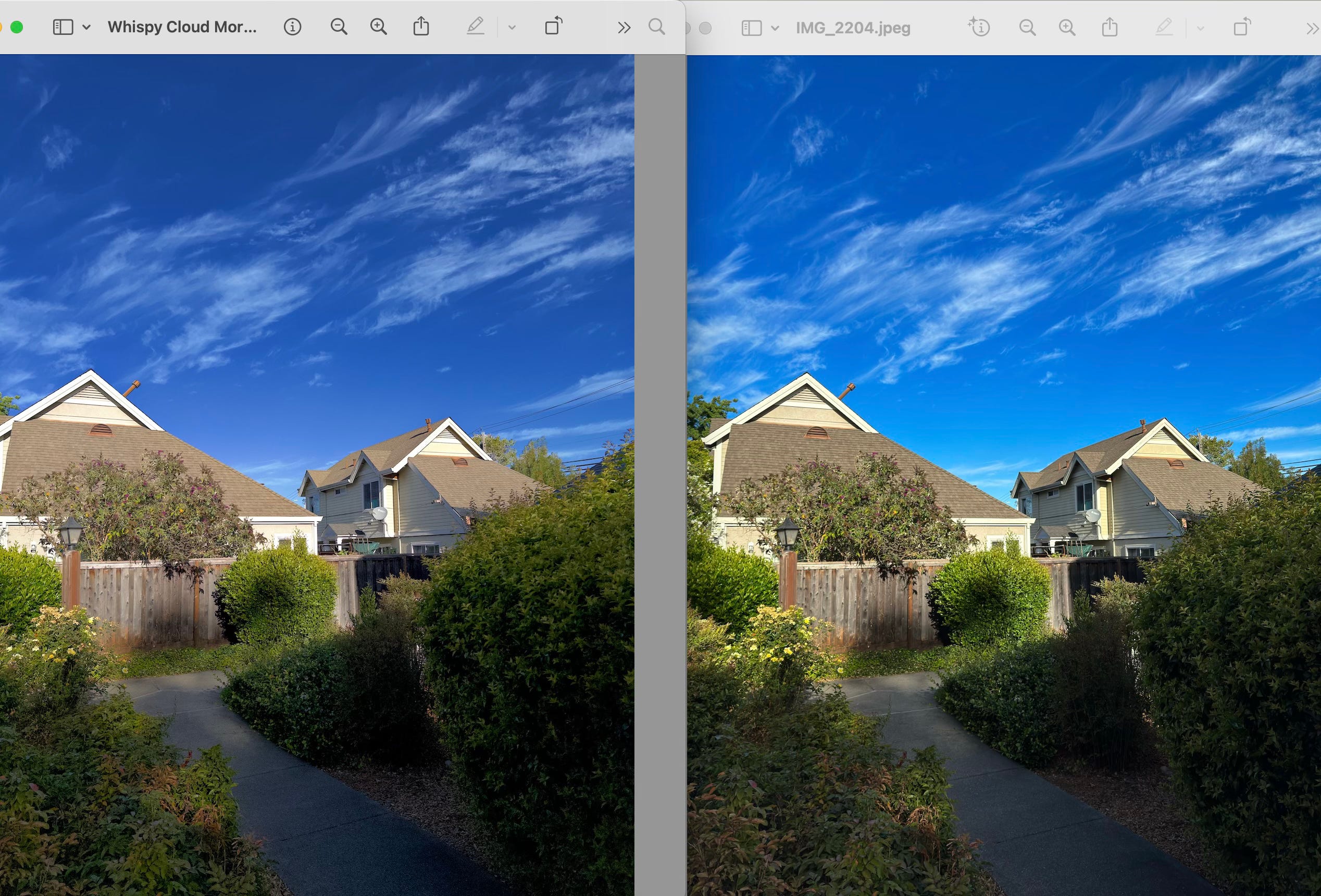The height and width of the screenshot is (896, 1321).
Task: Share the Whispy Cloud image
Action: coord(421,27)
